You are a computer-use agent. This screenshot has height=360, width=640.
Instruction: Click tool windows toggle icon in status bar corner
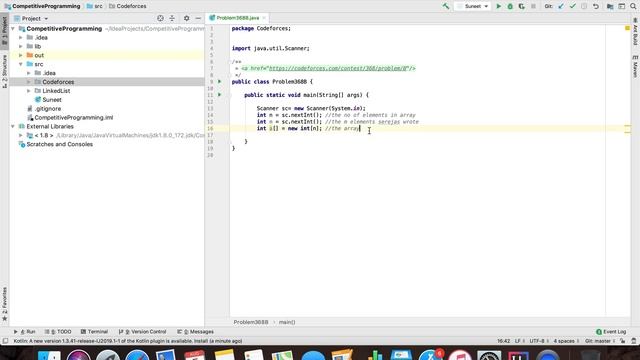(x=5, y=341)
